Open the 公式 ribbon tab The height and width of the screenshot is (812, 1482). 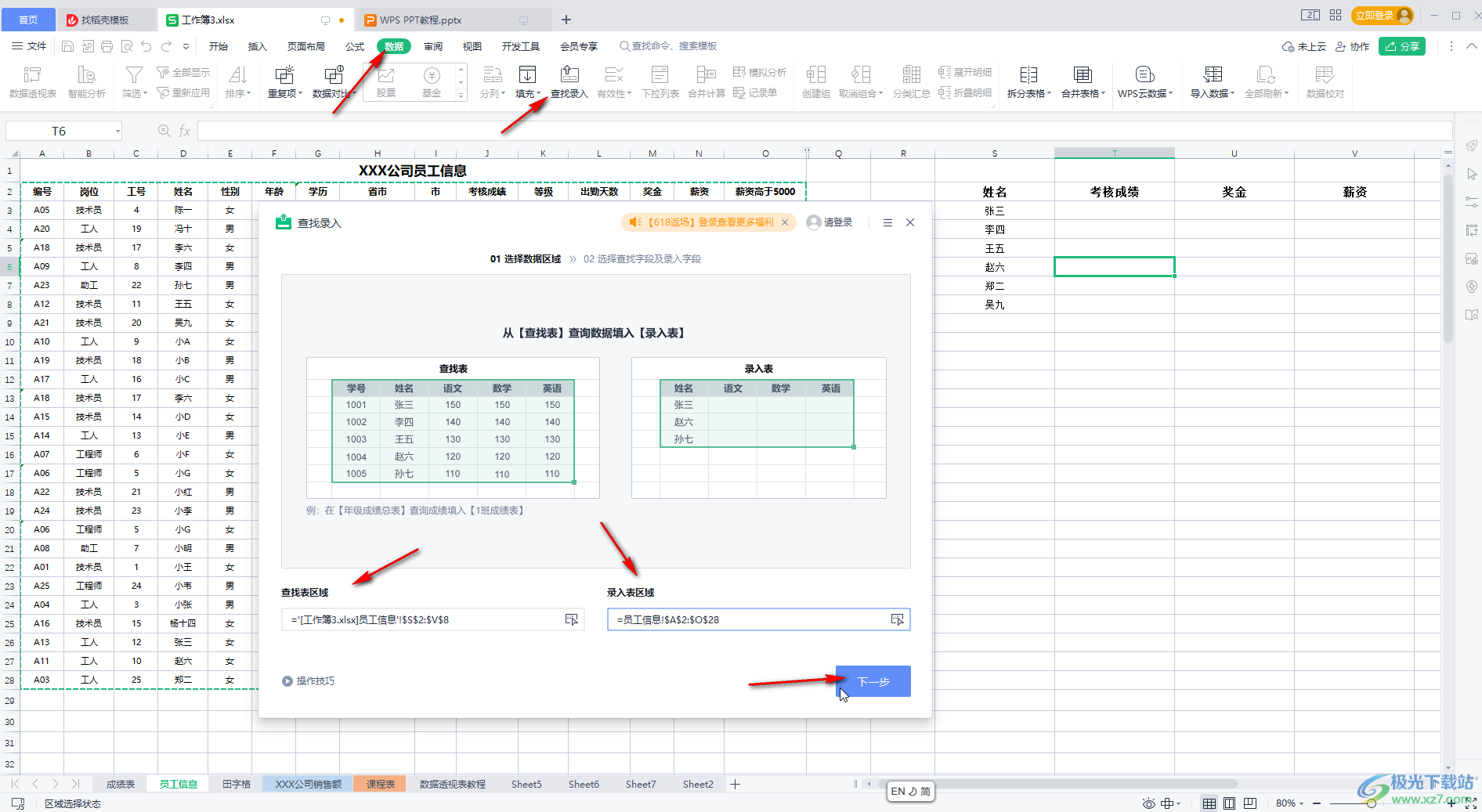click(x=355, y=46)
